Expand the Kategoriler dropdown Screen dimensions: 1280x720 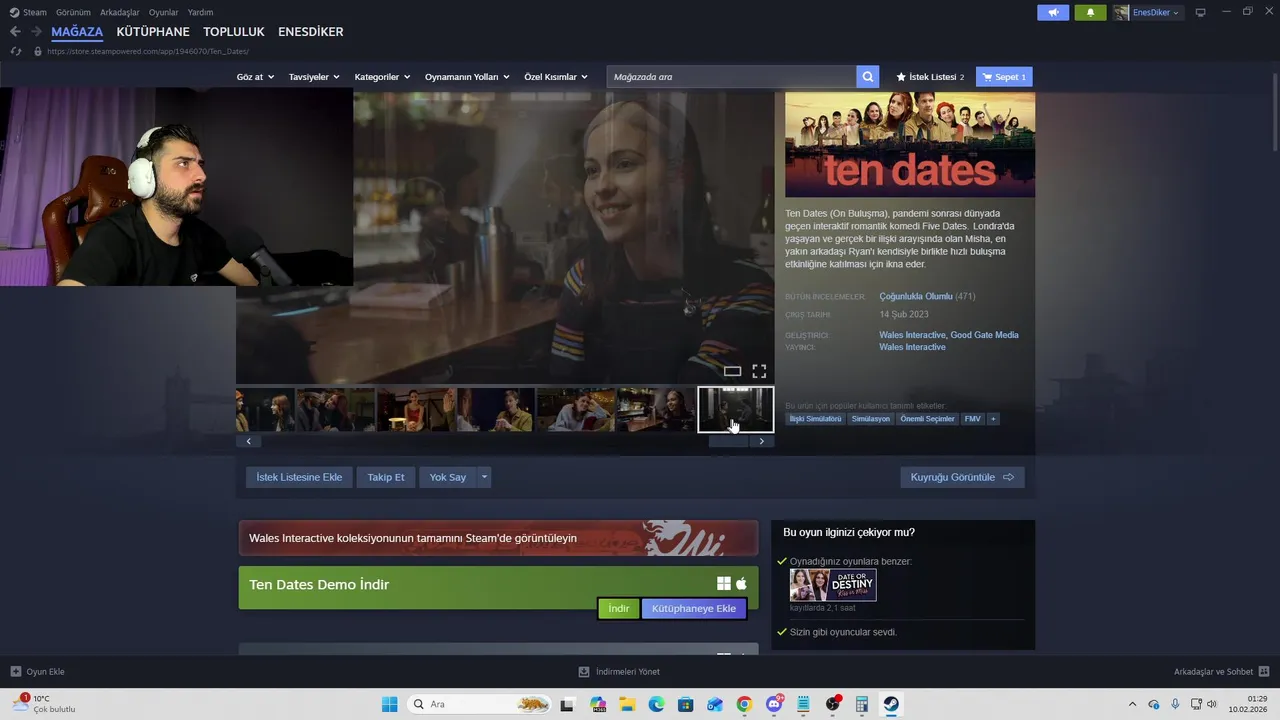[382, 77]
